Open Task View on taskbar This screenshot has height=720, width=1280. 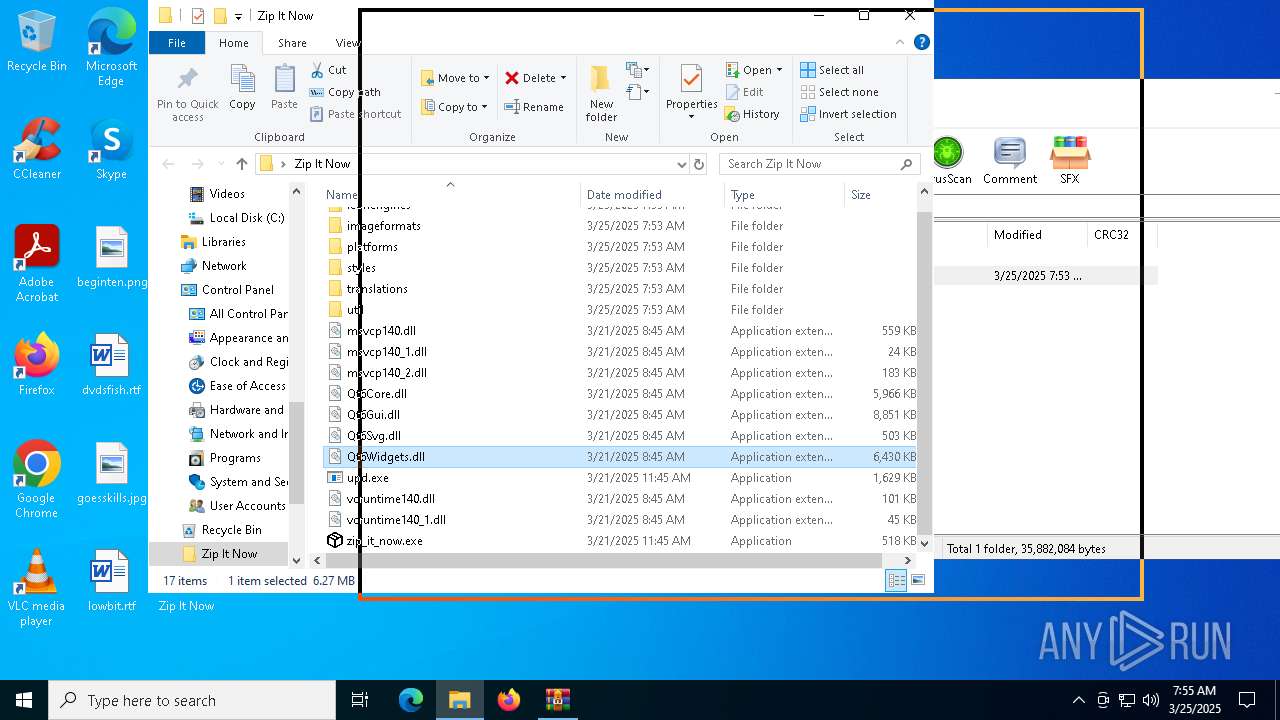[360, 700]
